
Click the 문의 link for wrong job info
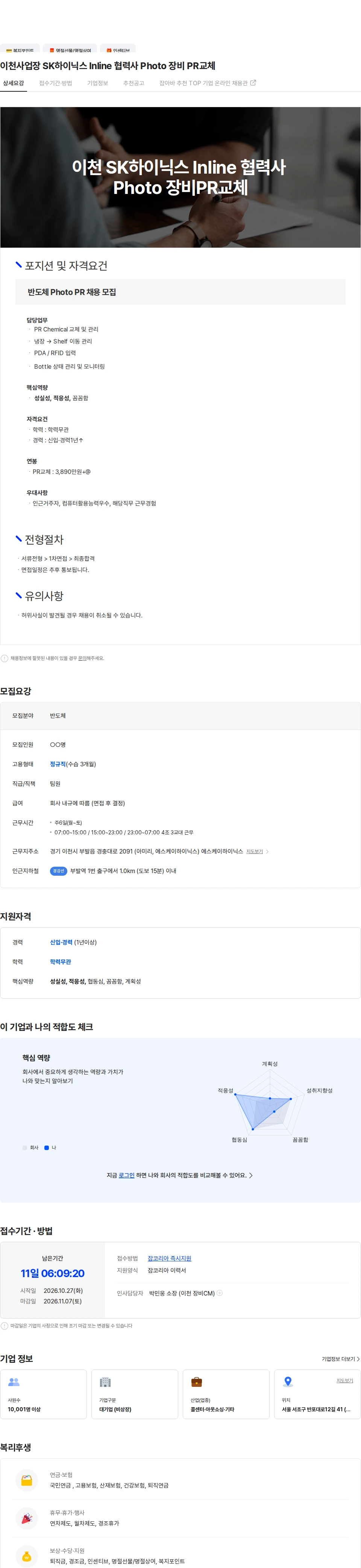point(82,658)
